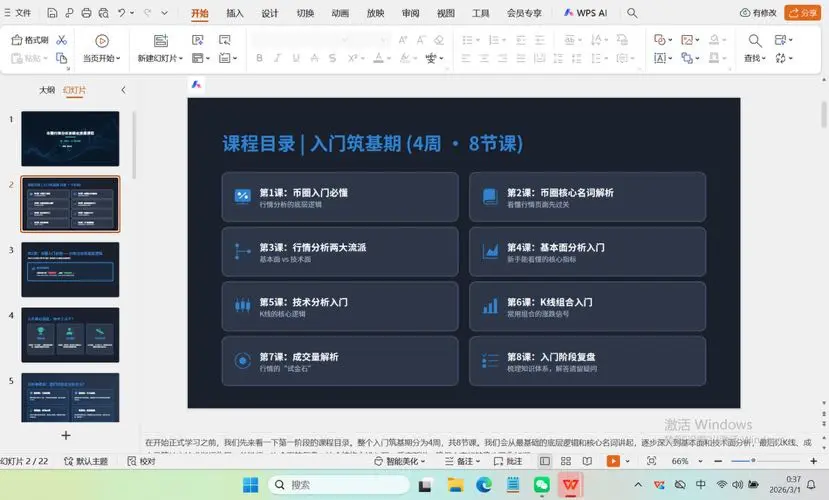
Task: Adjust the zoom slider in status bar
Action: point(752,461)
